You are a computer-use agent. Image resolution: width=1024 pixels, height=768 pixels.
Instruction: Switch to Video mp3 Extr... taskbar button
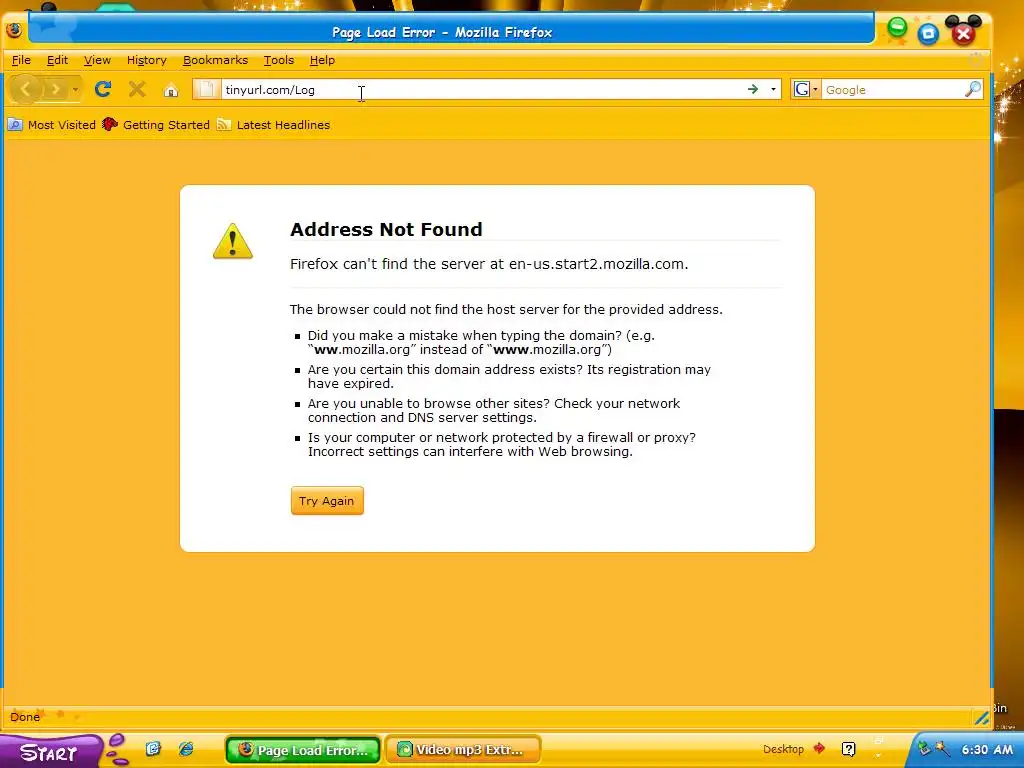pyautogui.click(x=462, y=750)
